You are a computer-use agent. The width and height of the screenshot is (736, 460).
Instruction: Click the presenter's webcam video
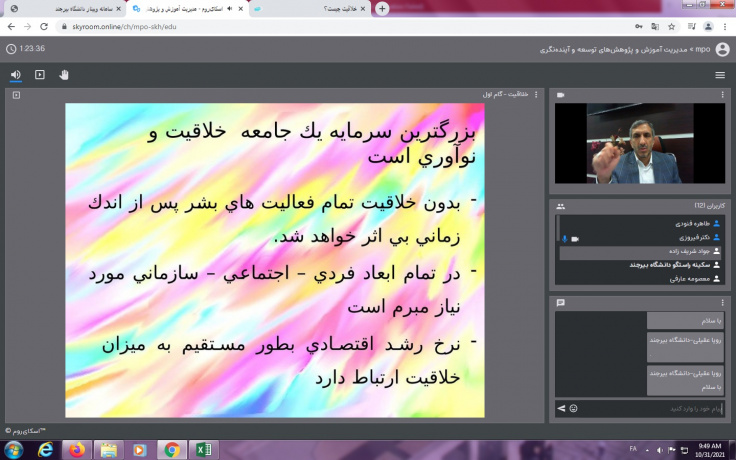coord(641,143)
